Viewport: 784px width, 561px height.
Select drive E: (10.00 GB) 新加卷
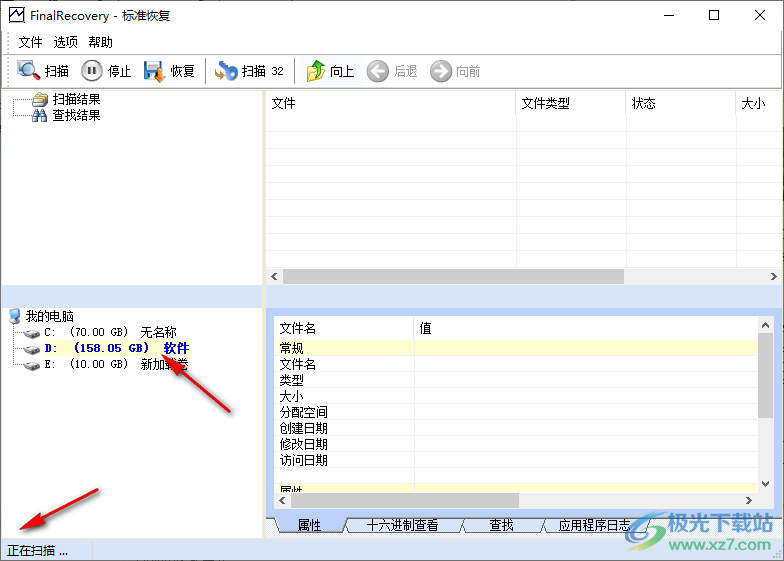(116, 364)
